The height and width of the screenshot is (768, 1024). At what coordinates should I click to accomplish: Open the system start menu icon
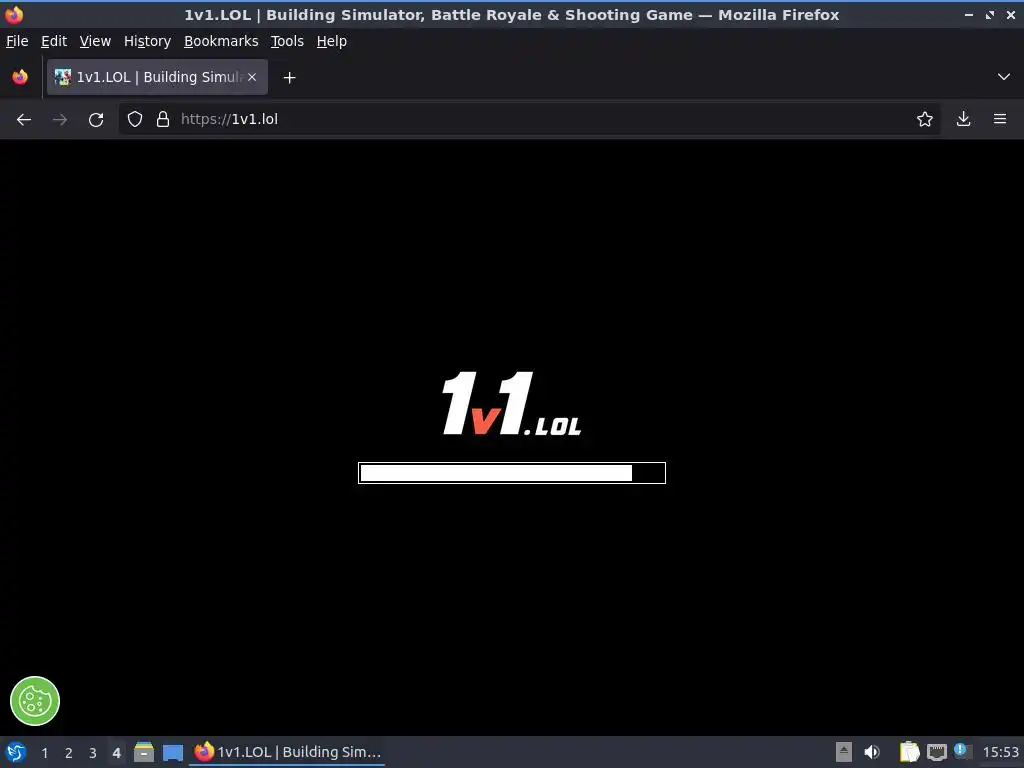16,752
